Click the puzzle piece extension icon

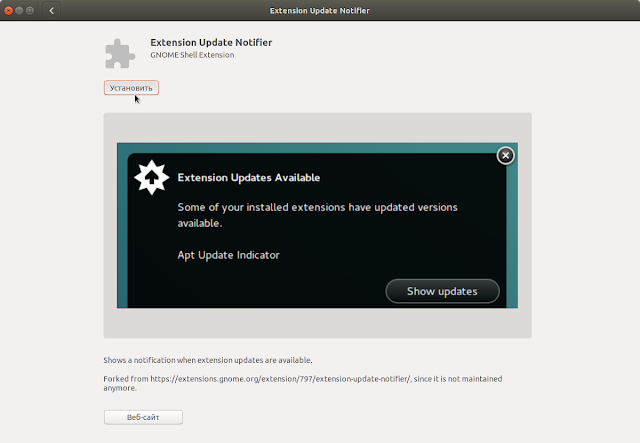[120, 53]
